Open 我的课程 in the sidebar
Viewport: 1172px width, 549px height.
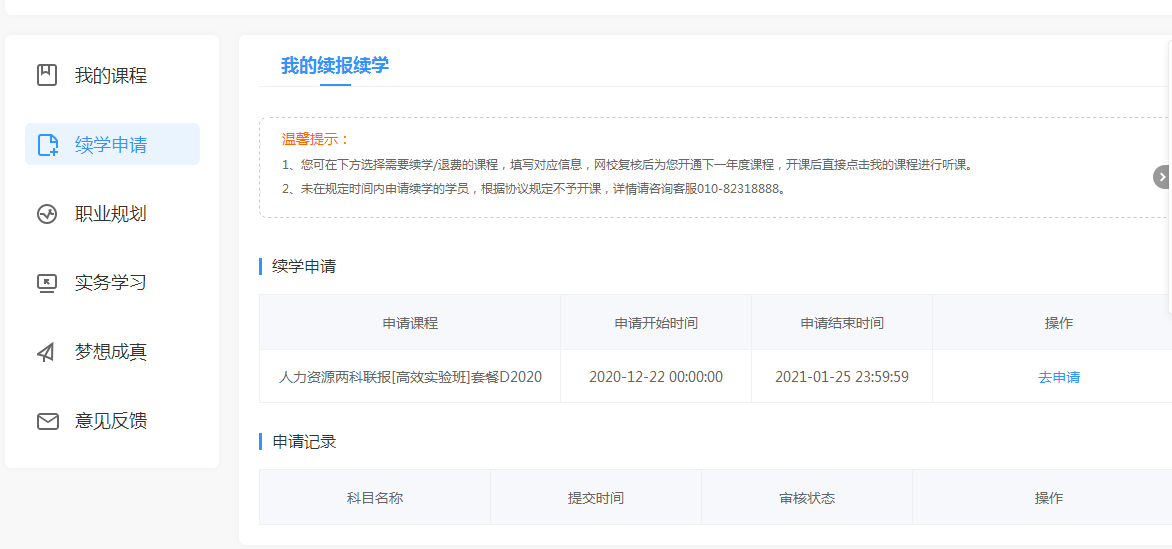click(x=112, y=76)
